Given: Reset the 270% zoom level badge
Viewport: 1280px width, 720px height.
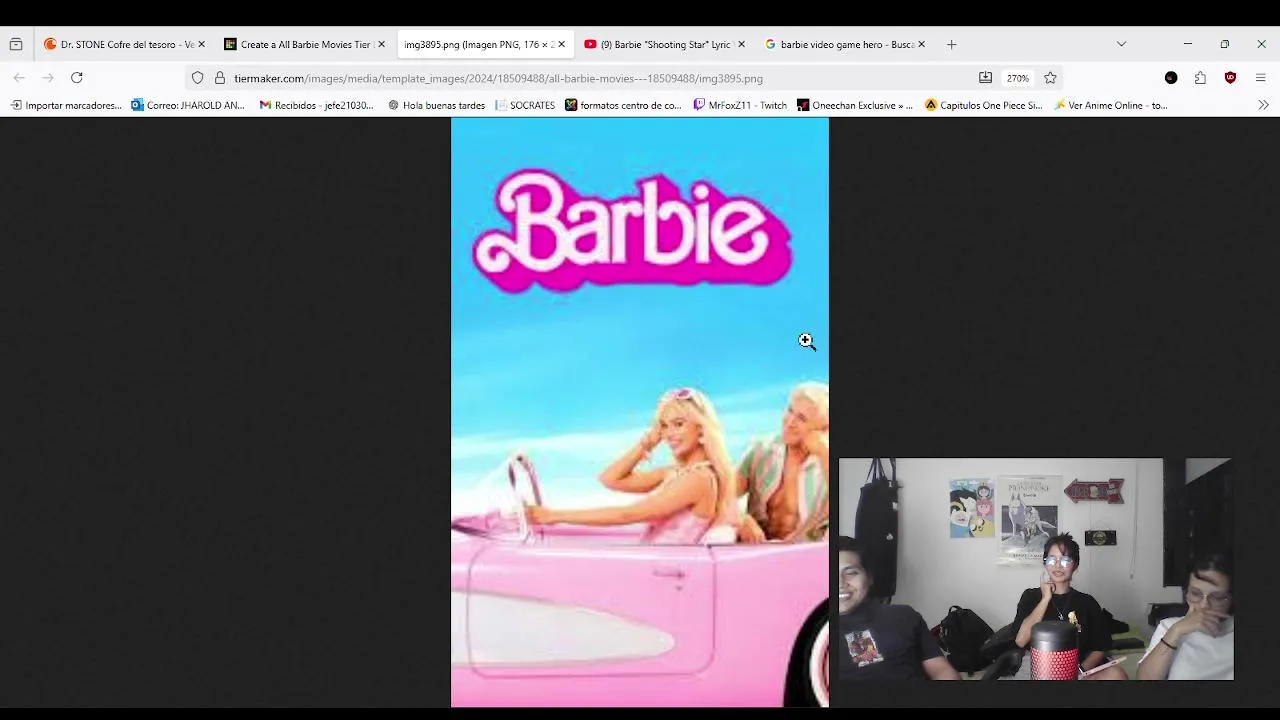Looking at the screenshot, I should (x=1017, y=78).
